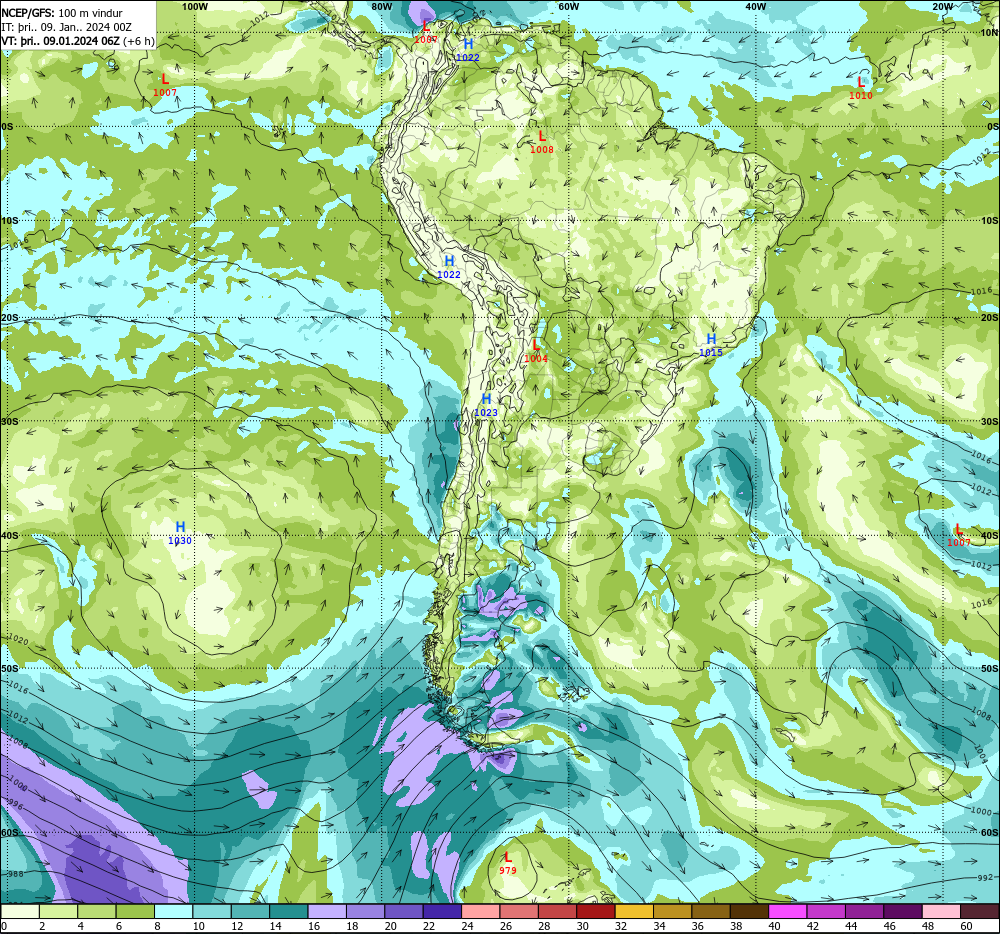Select the 992 isobar label
The height and width of the screenshot is (934, 1000).
pos(984,878)
